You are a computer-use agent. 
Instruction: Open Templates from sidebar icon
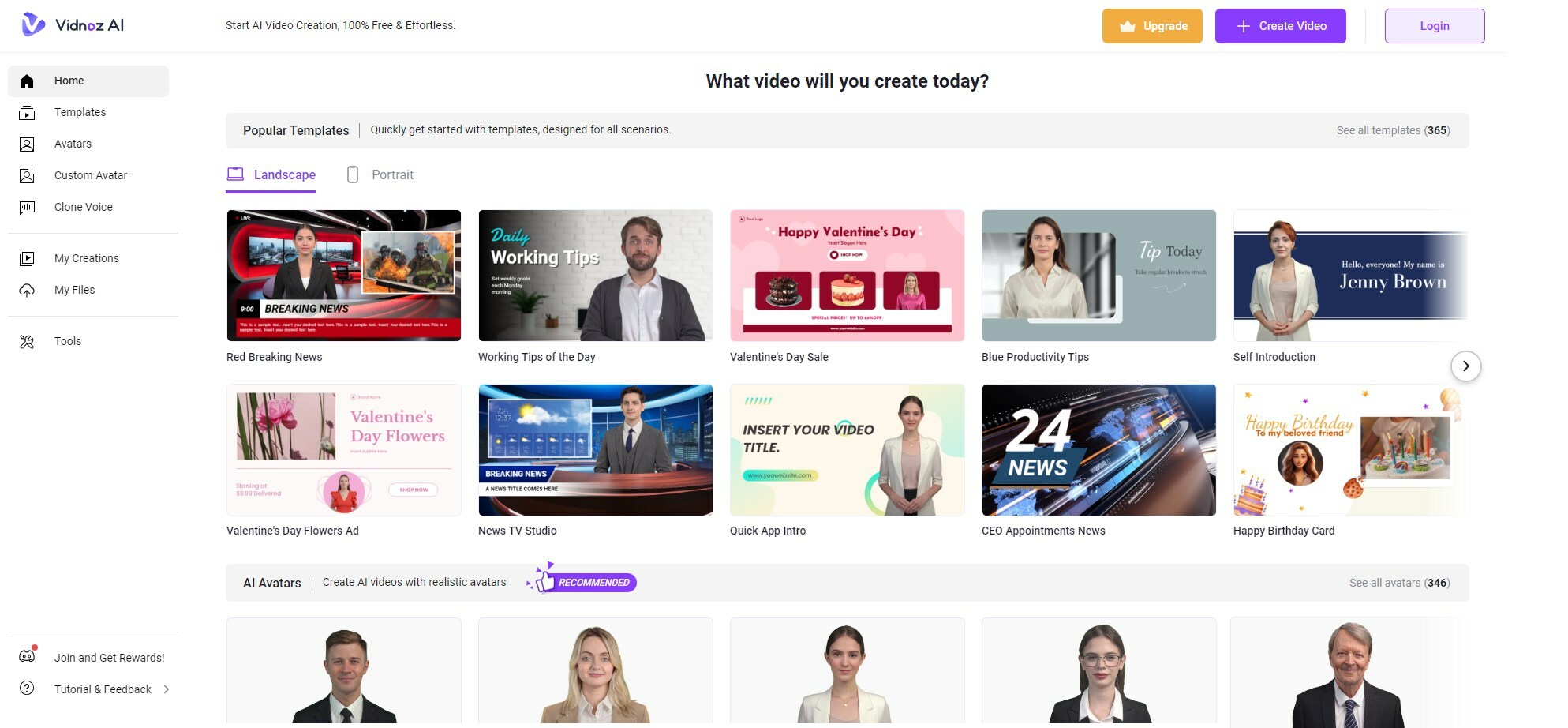click(x=27, y=113)
